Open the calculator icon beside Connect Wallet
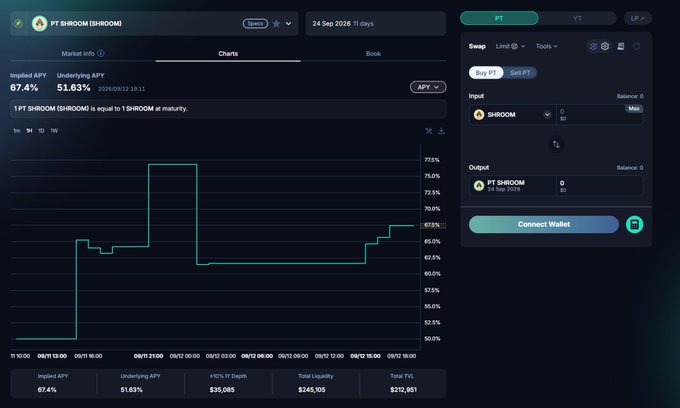680x408 pixels. (x=634, y=225)
